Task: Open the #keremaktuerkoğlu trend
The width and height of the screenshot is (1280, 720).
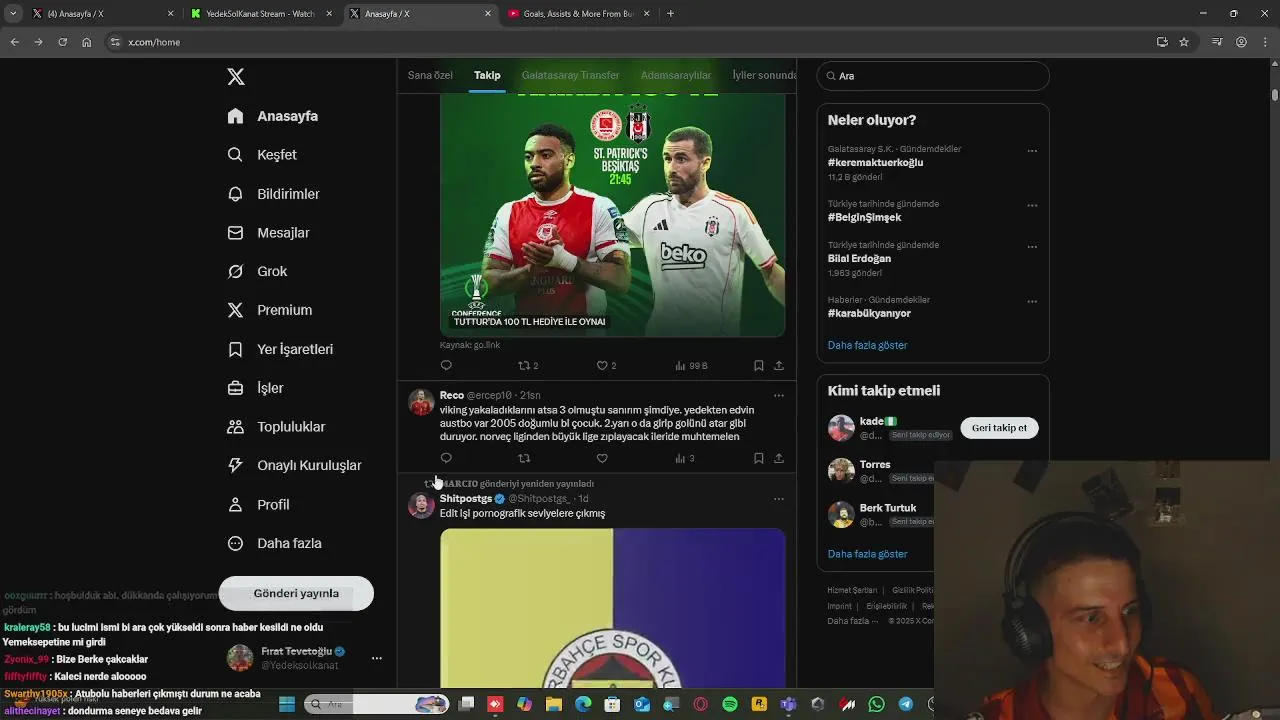Action: point(875,162)
